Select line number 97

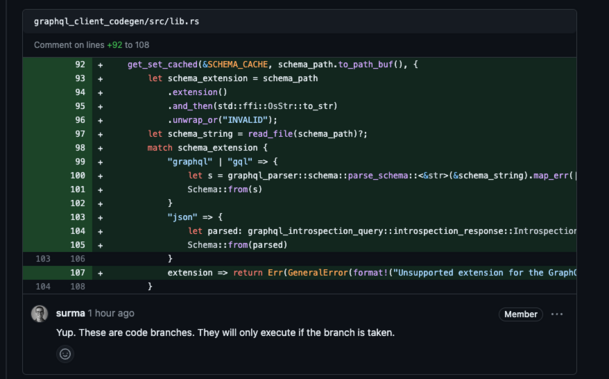(x=80, y=134)
